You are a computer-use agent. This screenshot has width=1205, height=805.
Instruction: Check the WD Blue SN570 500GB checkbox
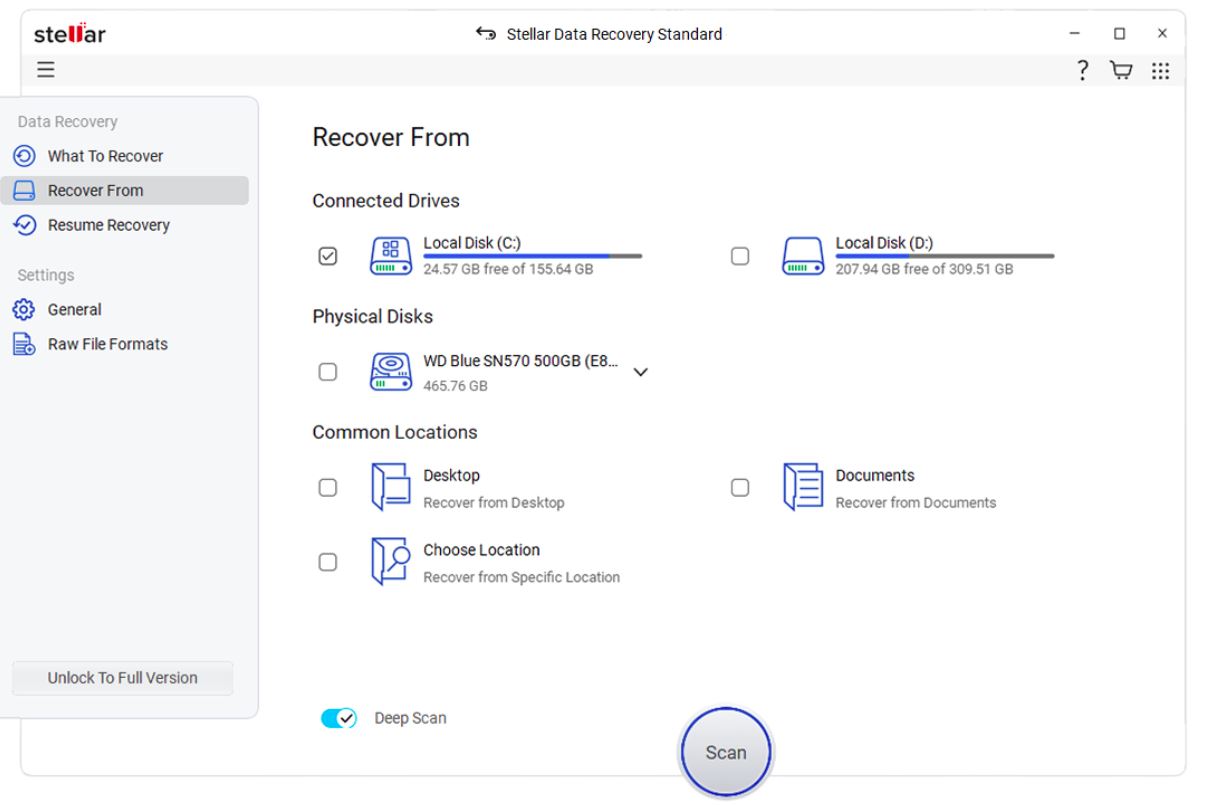click(x=327, y=372)
